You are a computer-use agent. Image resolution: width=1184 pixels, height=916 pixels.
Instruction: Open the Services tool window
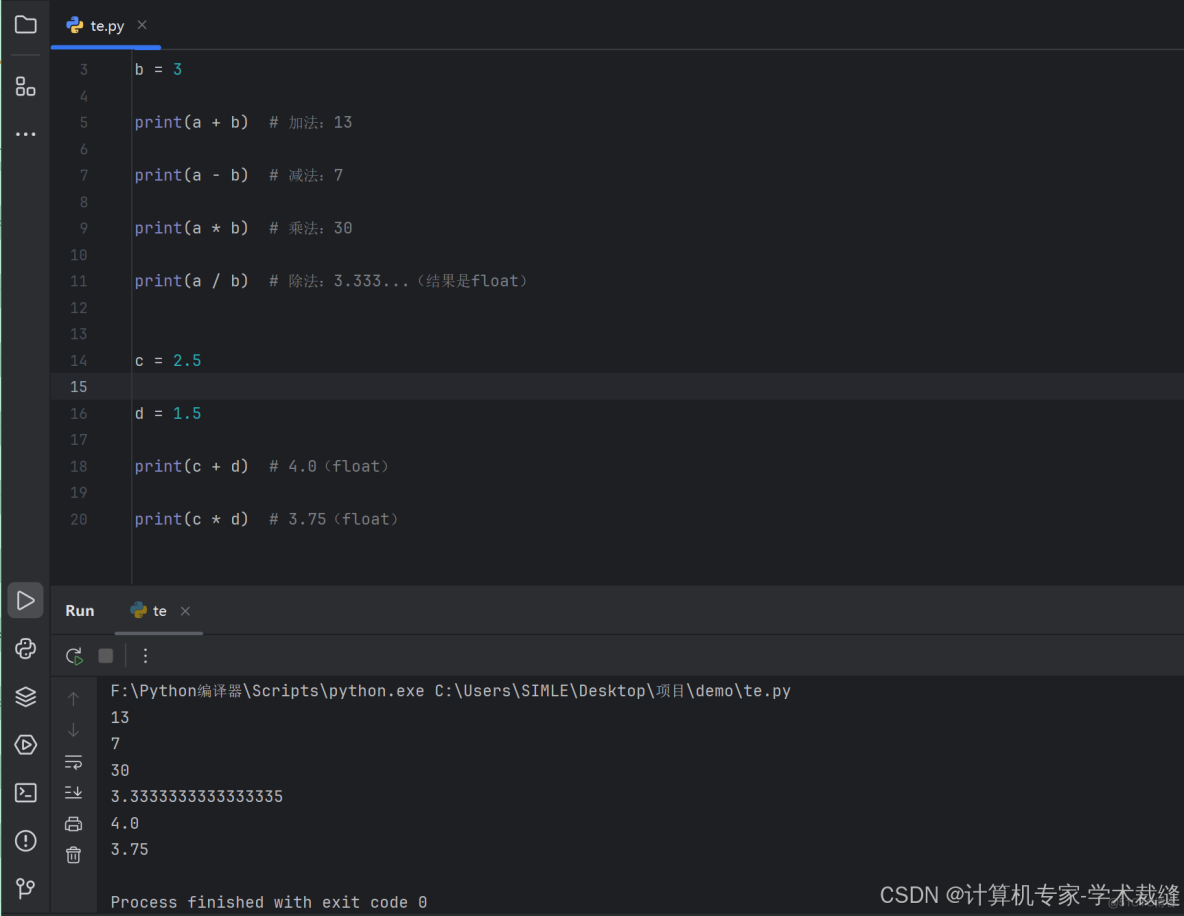26,744
